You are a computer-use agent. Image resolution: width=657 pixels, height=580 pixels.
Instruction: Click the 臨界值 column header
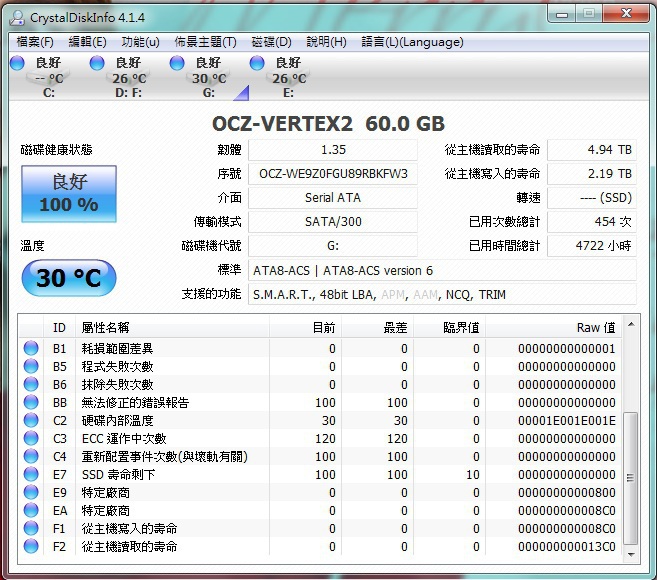(x=450, y=327)
